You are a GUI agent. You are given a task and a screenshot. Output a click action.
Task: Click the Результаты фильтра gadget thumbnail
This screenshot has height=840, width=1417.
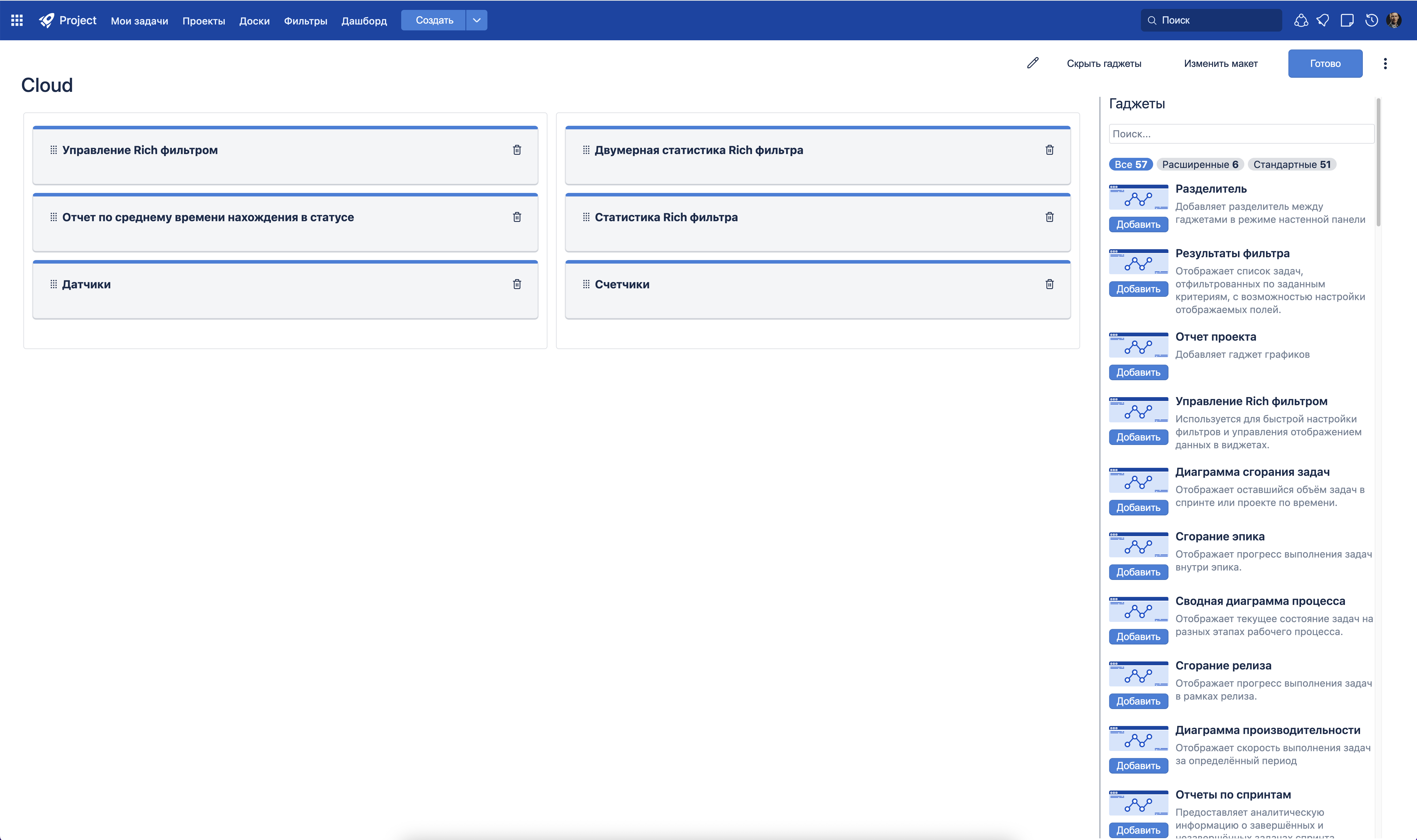(x=1139, y=261)
